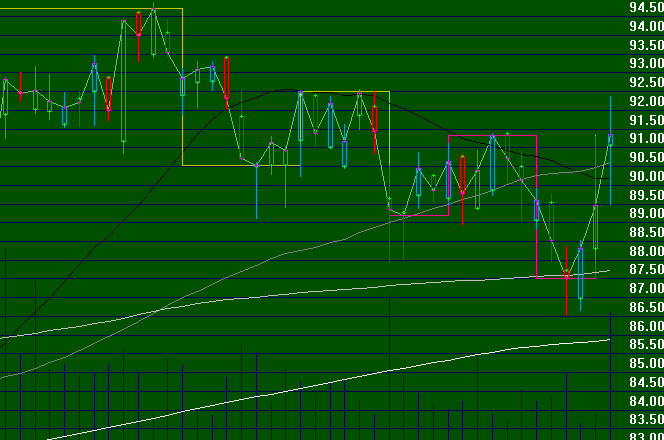Viewport: 664px width, 440px height.
Task: Click the 89.50 price level label
Action: [x=647, y=195]
